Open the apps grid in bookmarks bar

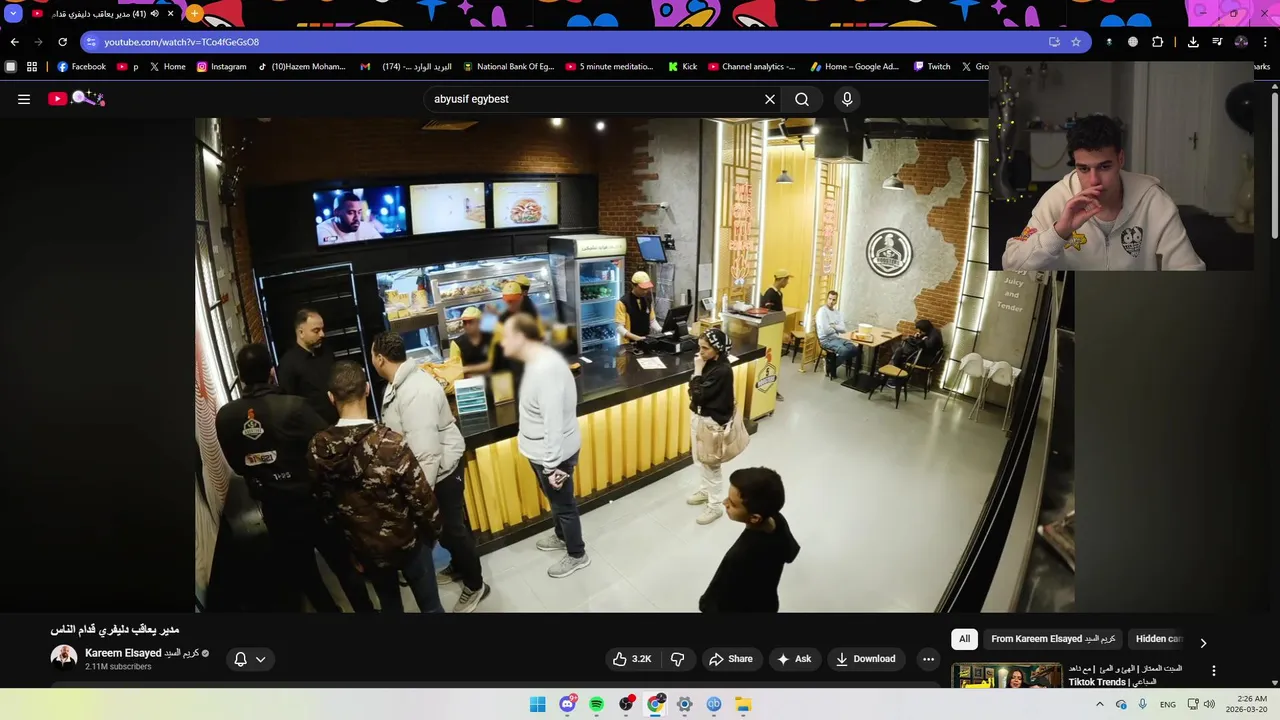click(32, 67)
